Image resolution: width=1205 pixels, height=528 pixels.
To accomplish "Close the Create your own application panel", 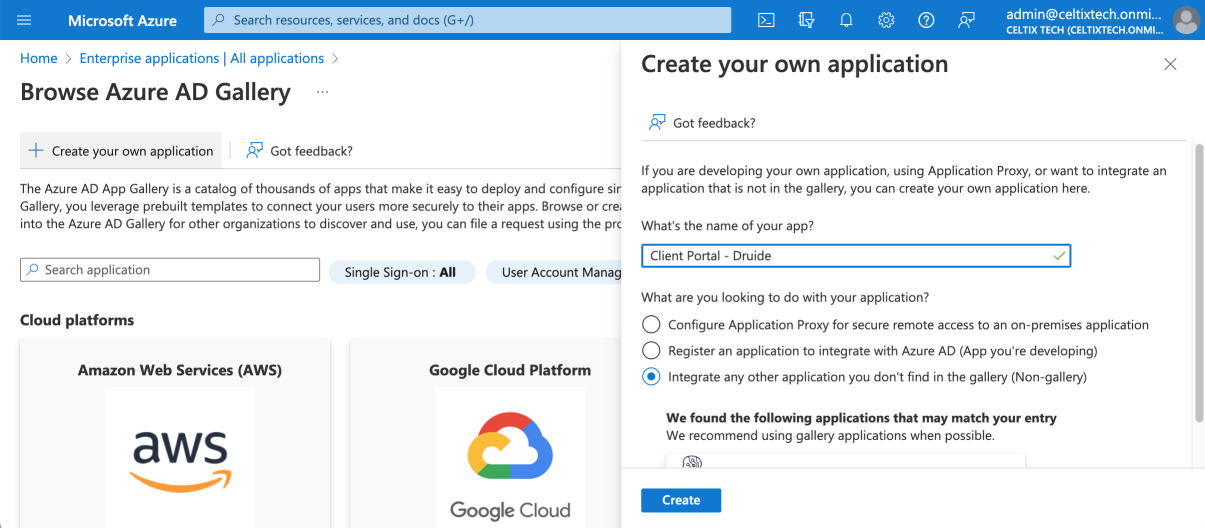I will point(1170,64).
